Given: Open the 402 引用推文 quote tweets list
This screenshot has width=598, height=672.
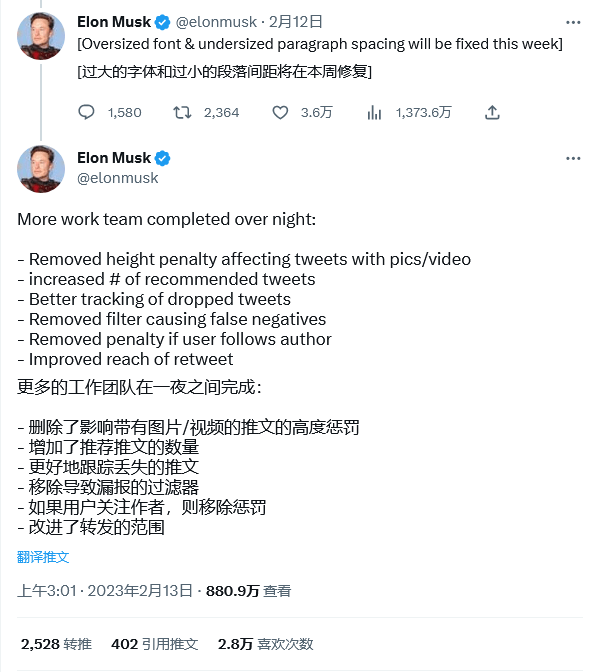Looking at the screenshot, I should [154, 644].
